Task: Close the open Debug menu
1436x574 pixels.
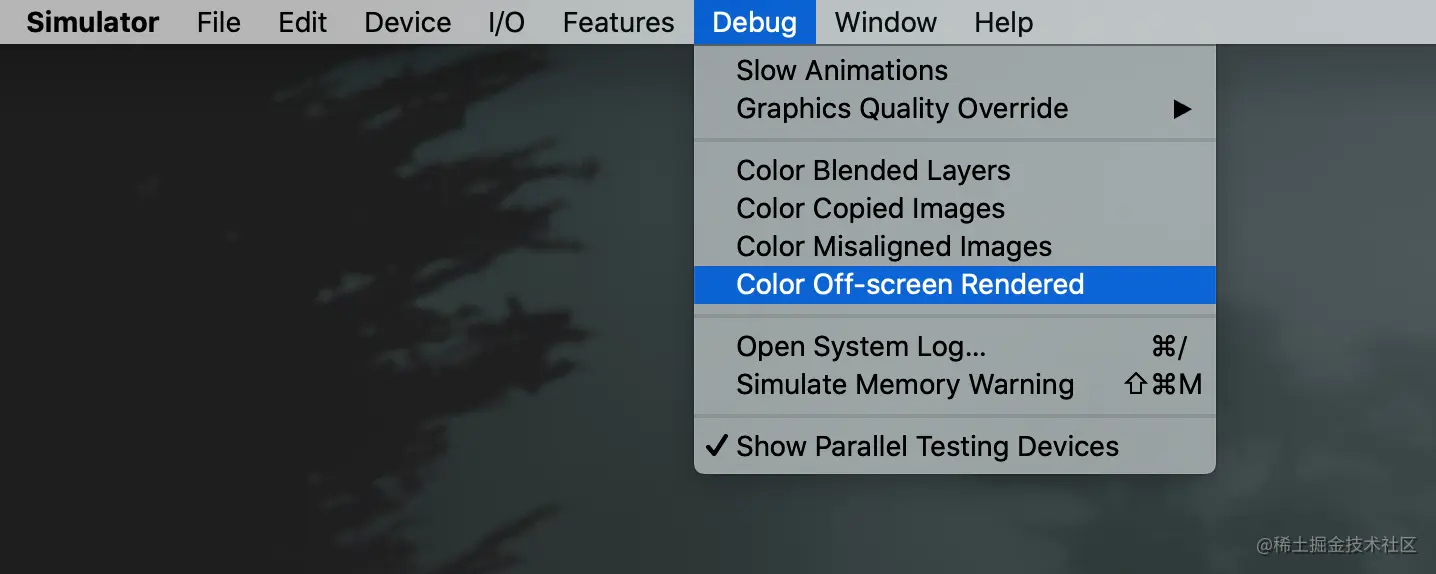Action: click(755, 22)
